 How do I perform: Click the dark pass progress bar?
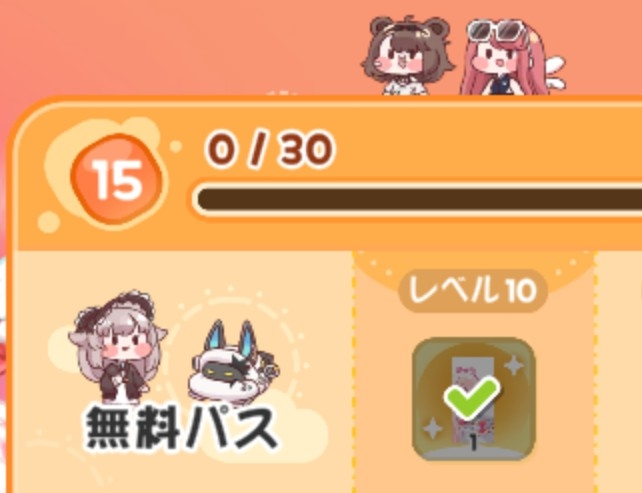pos(418,200)
